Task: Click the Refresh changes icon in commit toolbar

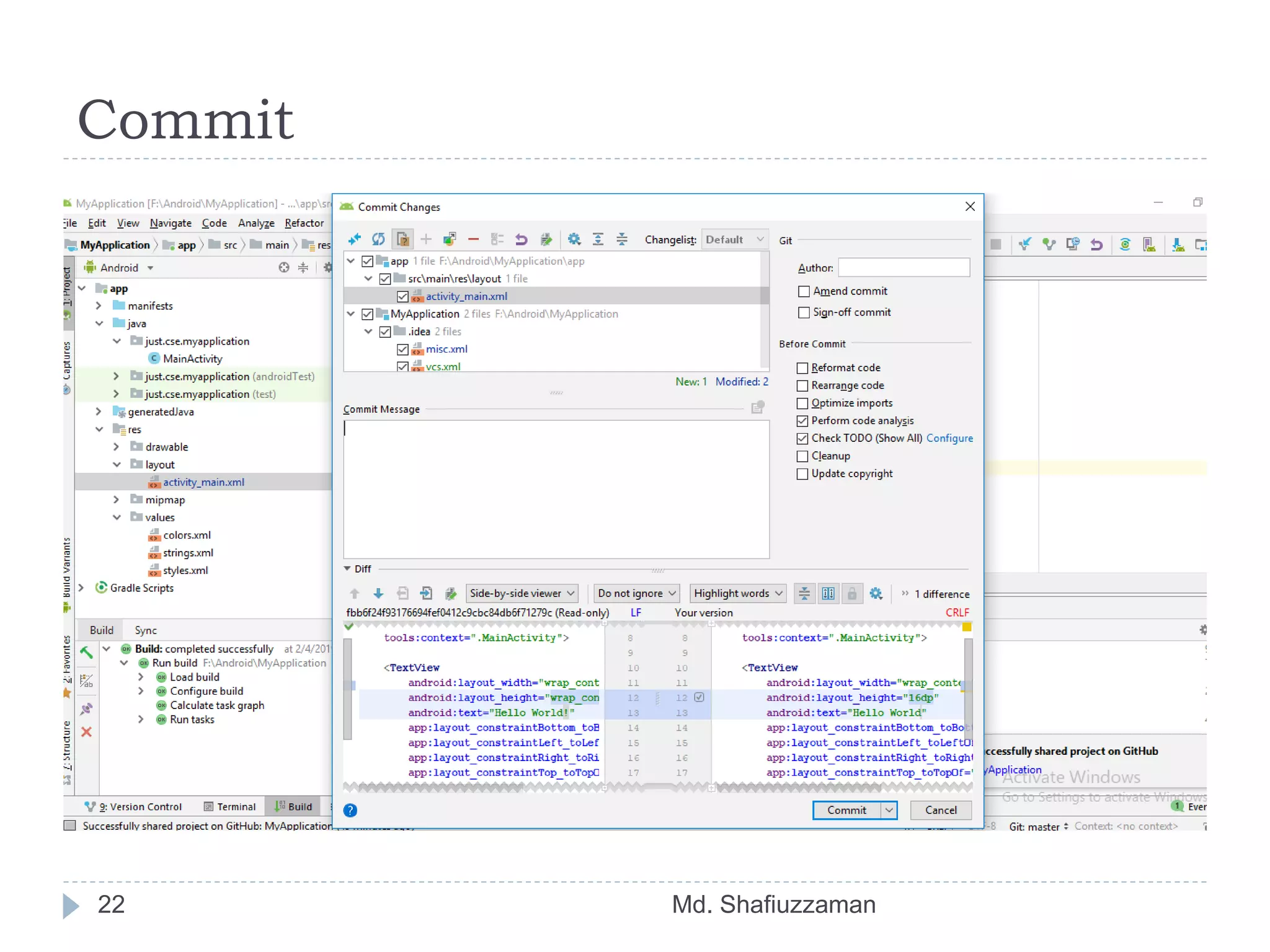Action: pos(378,239)
